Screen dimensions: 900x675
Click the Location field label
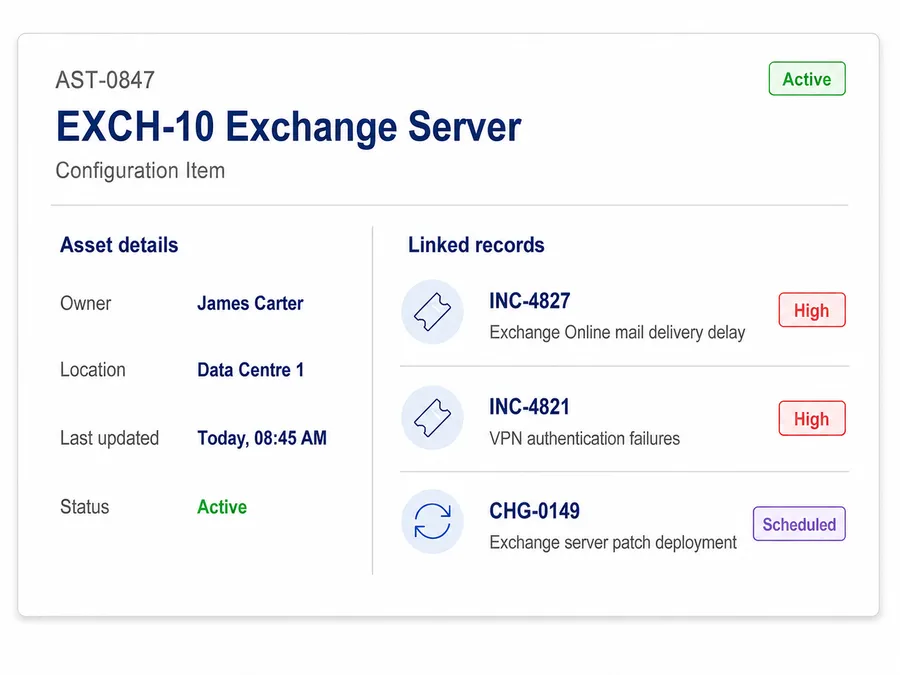(93, 370)
